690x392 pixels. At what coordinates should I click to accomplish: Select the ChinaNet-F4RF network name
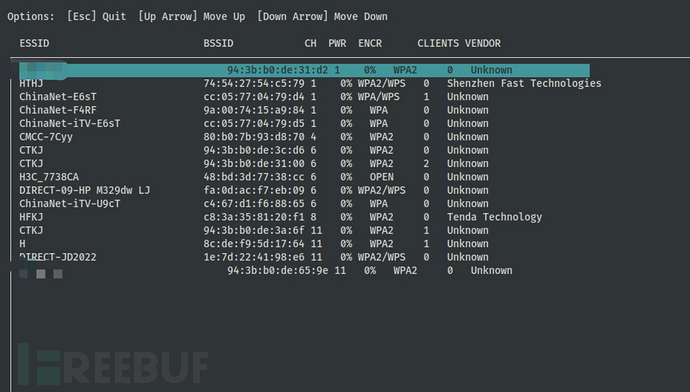[58, 110]
